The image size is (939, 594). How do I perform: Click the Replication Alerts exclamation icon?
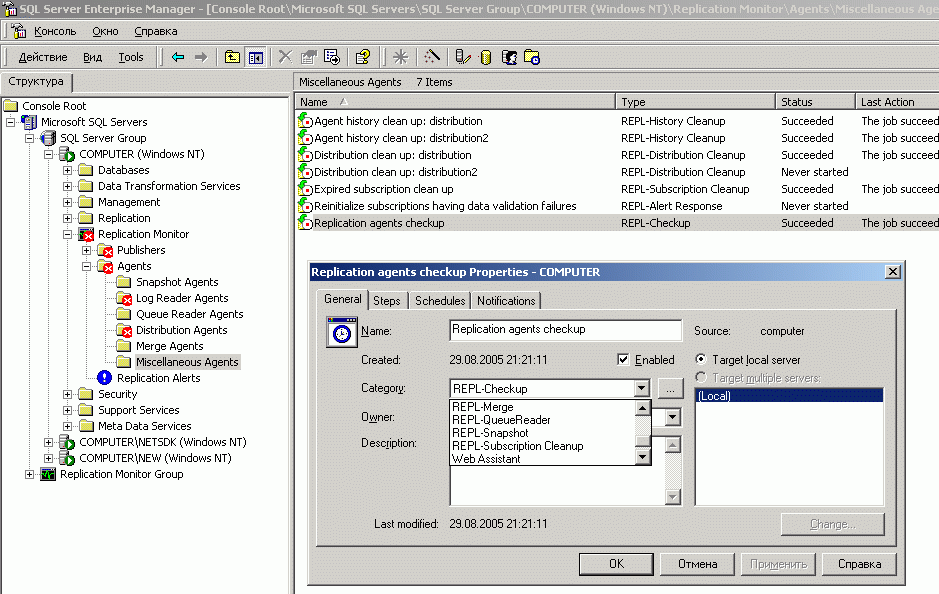point(104,377)
